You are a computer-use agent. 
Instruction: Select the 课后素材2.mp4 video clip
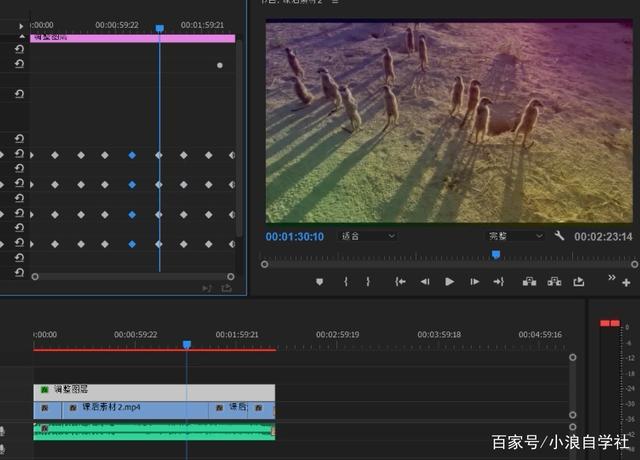[135, 411]
